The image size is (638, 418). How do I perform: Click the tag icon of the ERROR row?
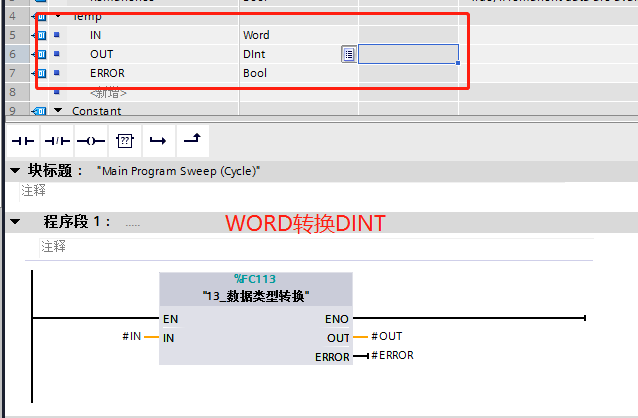coord(40,73)
